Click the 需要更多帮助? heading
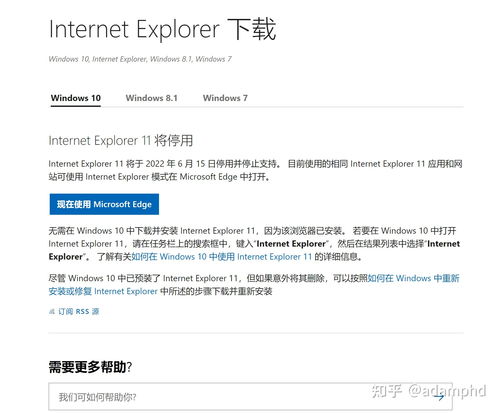 [x=90, y=367]
